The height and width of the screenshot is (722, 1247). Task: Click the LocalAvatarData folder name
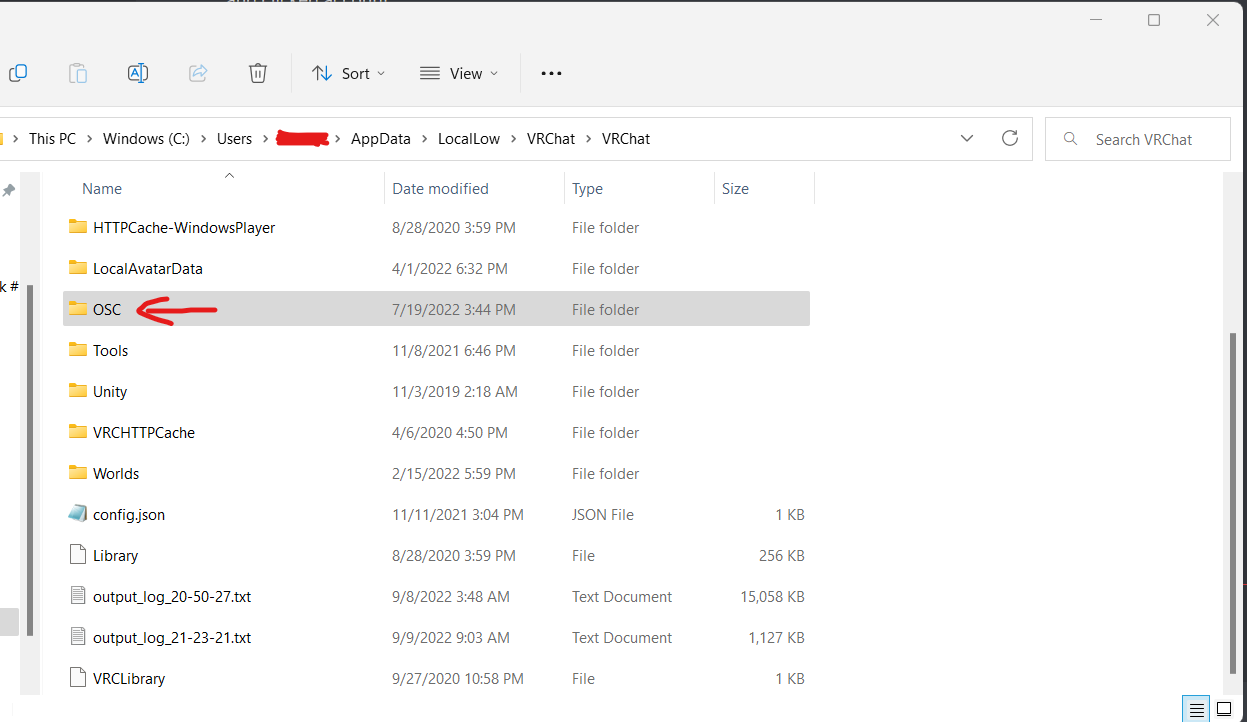148,269
